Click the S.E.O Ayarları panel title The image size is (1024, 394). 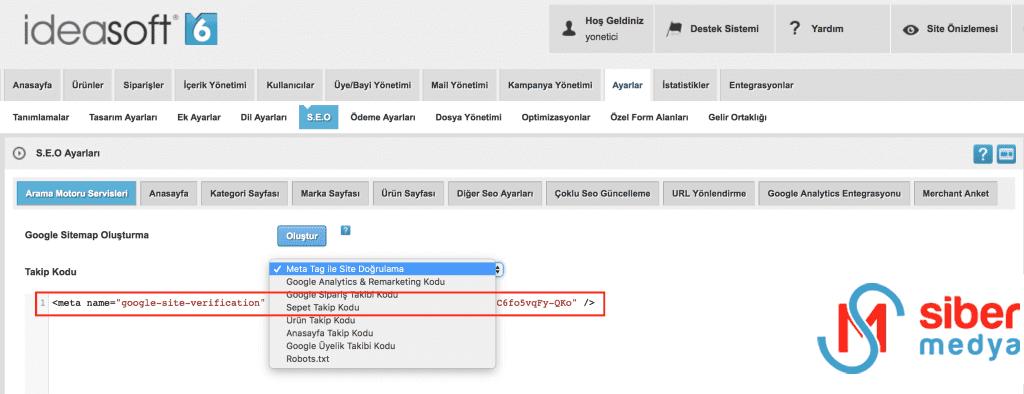[x=67, y=154]
